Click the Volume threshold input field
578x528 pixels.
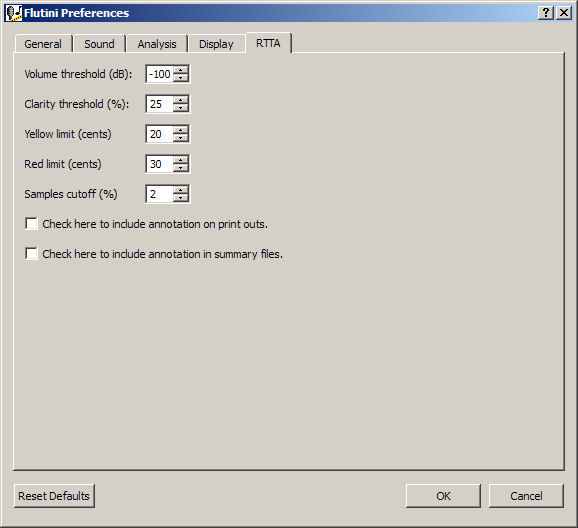[x=160, y=74]
